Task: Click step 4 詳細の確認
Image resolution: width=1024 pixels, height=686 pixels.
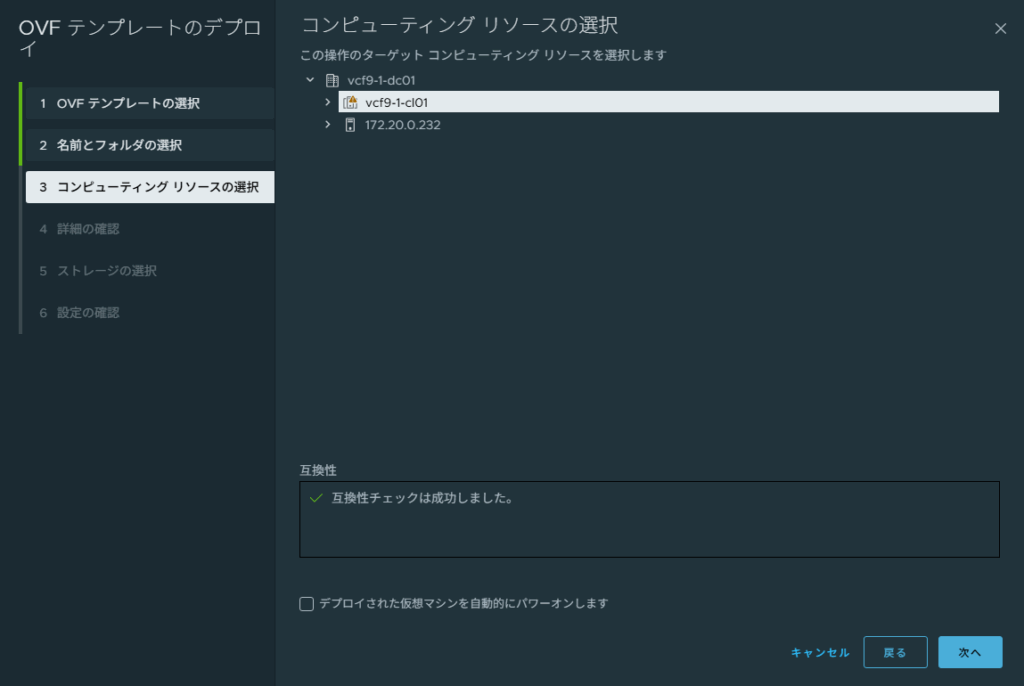Action: pos(88,229)
